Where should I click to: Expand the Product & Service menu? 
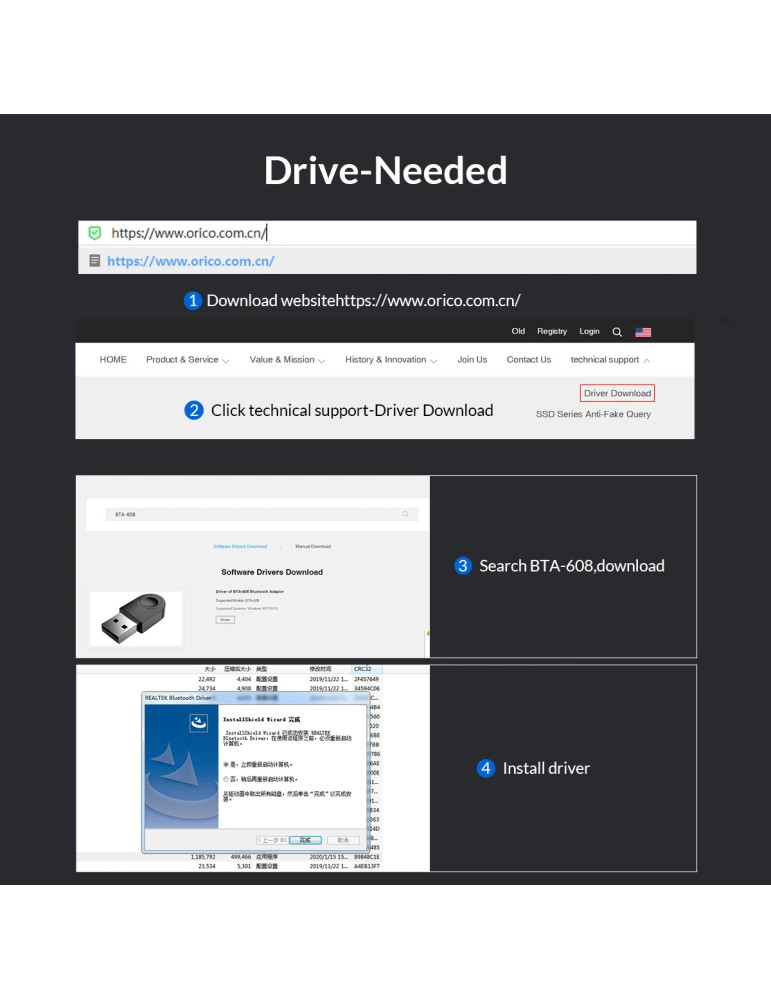pos(187,360)
